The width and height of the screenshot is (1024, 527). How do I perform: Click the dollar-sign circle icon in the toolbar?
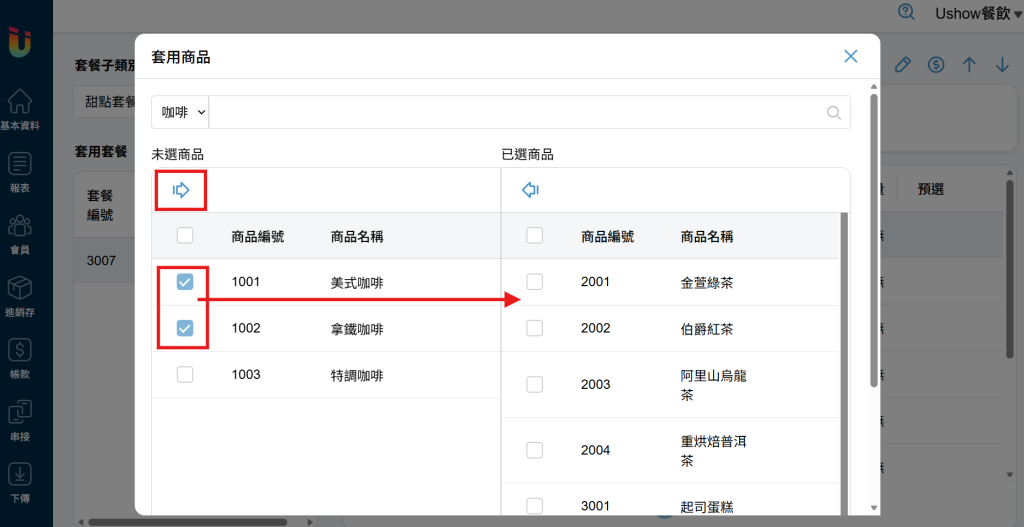point(936,64)
